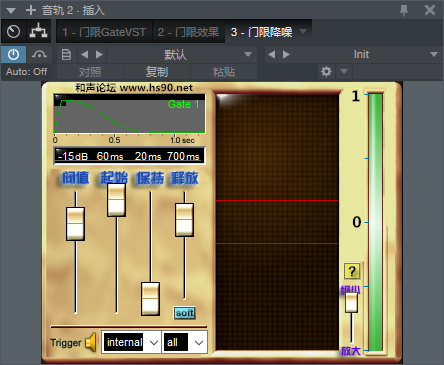Screen dimensions: 444x365
Task: Pin the plugin window
Action: [404, 10]
